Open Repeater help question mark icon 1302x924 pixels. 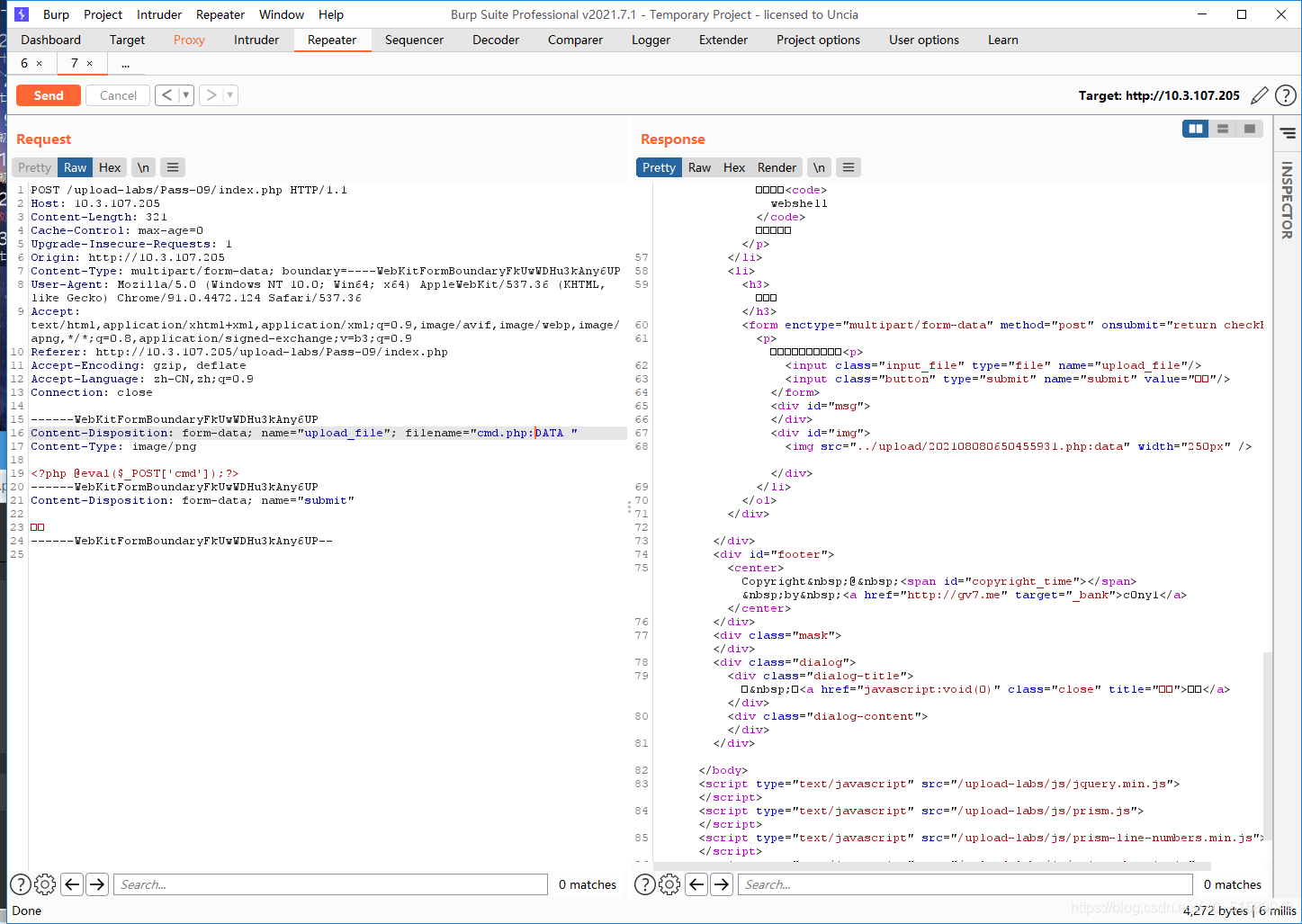1286,95
